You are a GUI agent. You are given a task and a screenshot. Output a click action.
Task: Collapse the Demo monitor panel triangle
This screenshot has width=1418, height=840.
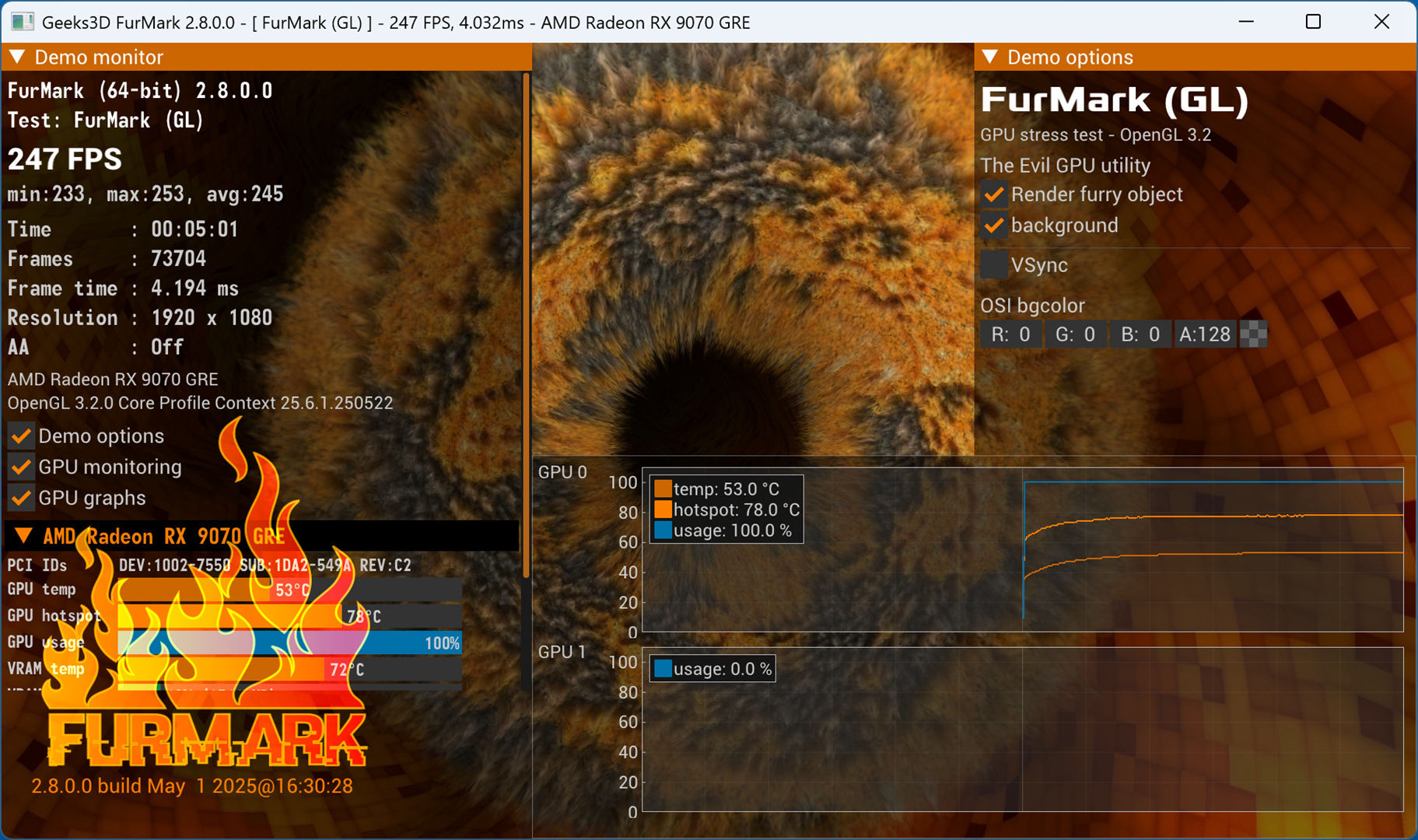[18, 57]
